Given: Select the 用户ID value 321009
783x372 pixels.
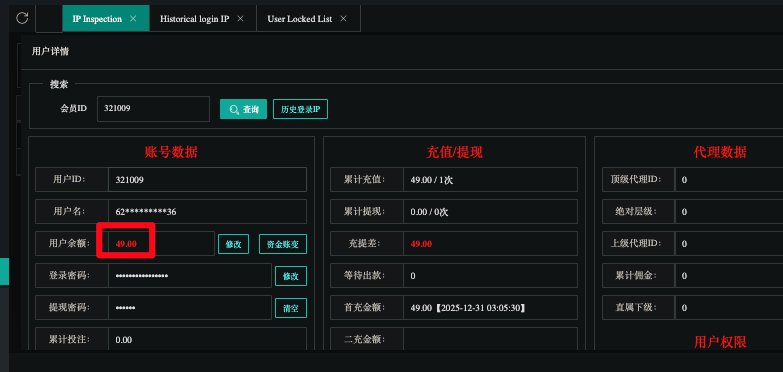Looking at the screenshot, I should pos(129,180).
